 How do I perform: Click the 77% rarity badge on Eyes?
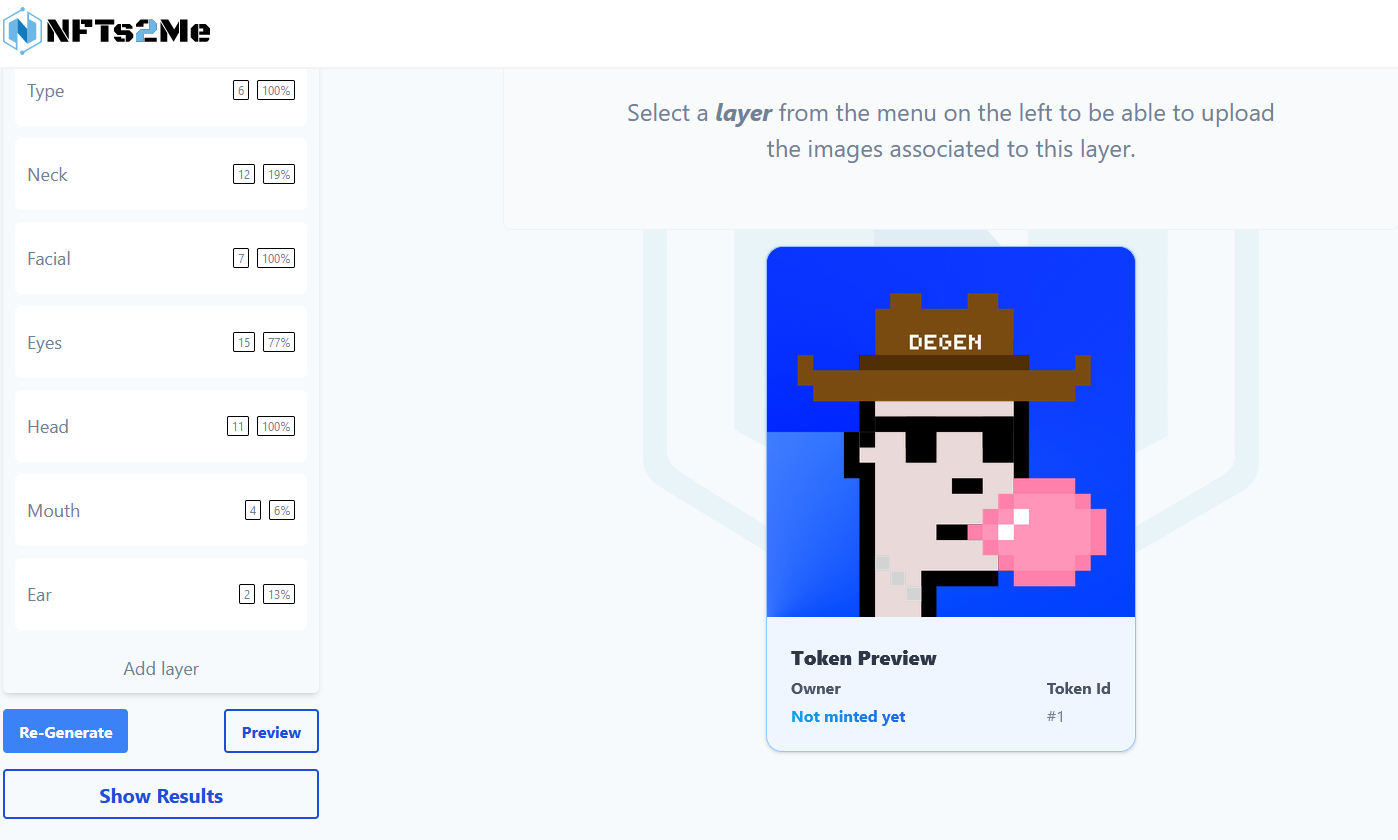279,343
